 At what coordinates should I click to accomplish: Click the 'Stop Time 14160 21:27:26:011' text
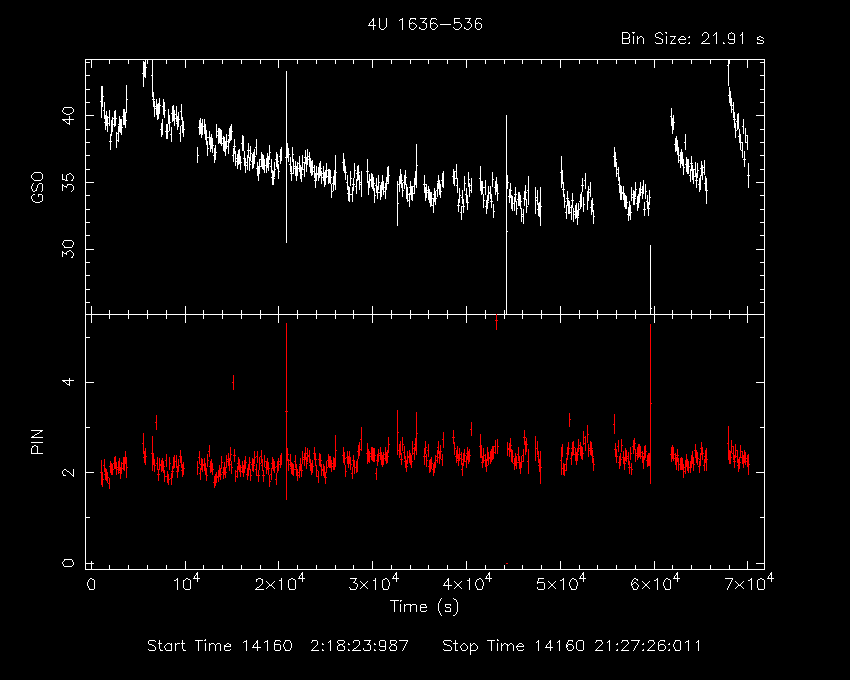pos(572,646)
